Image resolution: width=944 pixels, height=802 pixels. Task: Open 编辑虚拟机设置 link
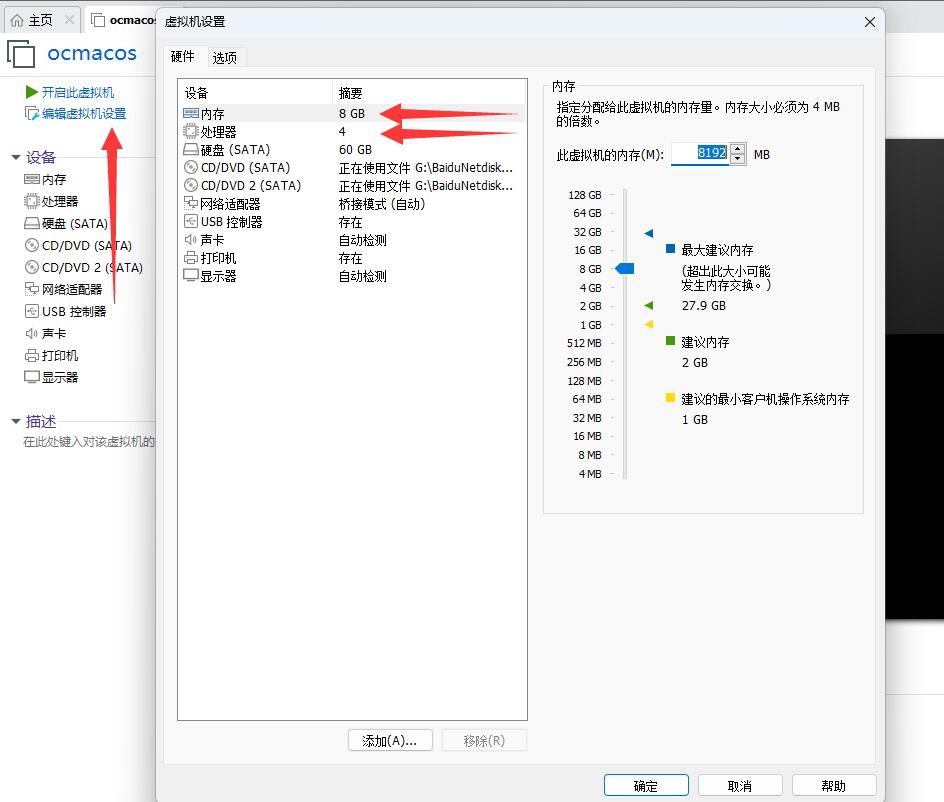pos(84,114)
